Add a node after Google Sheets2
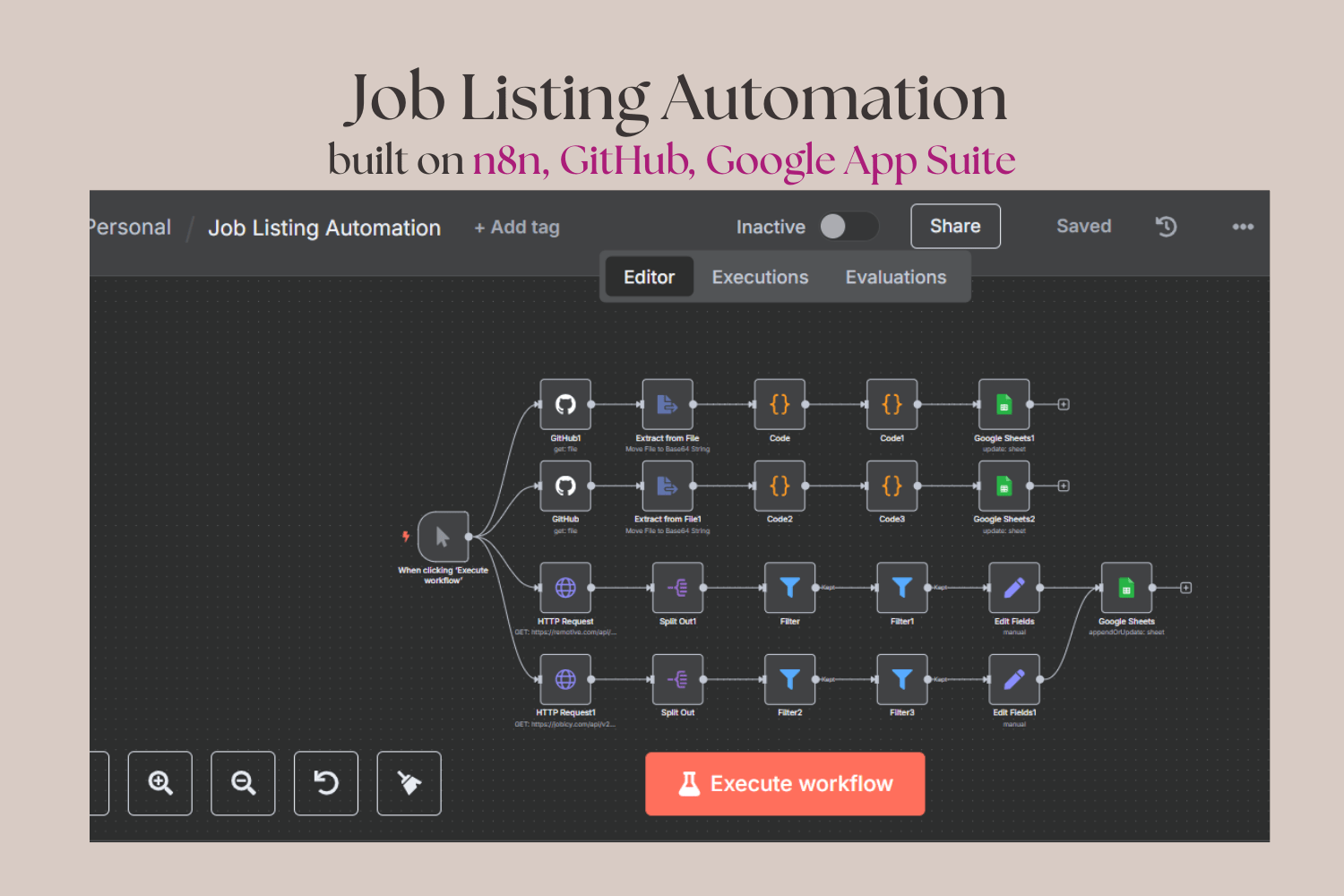The width and height of the screenshot is (1344, 896). click(1064, 487)
